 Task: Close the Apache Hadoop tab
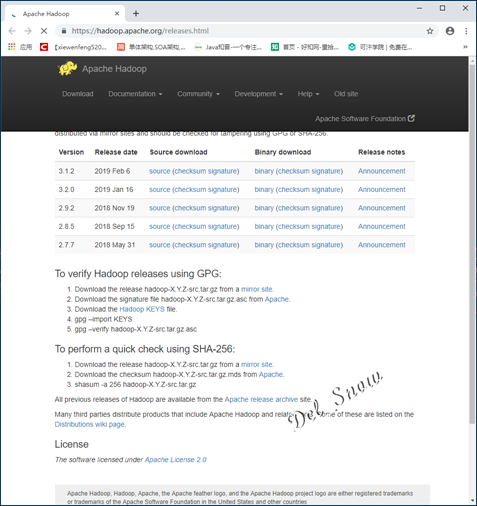point(117,14)
